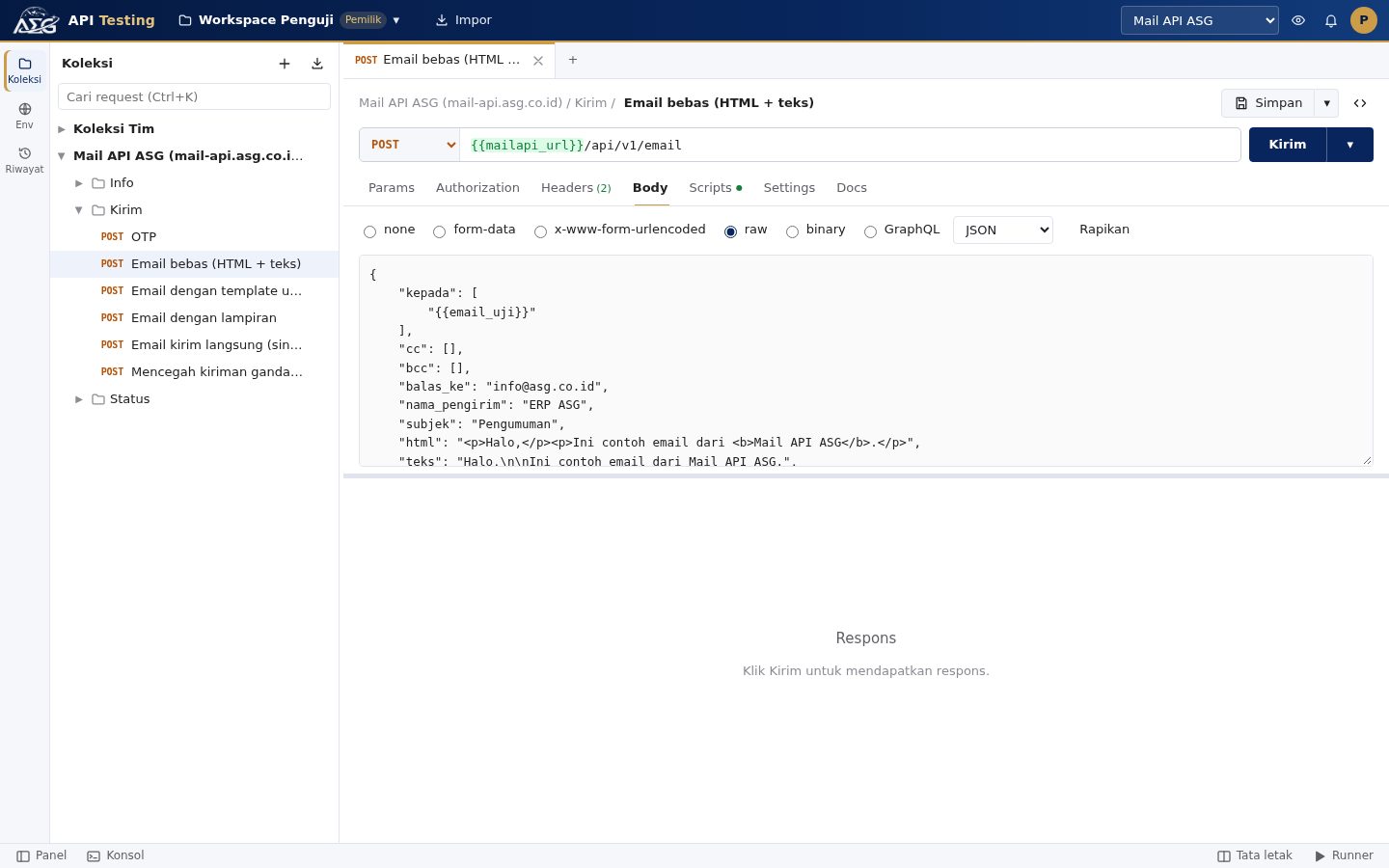This screenshot has height=868, width=1389.
Task: Open the Workspace Penguji switcher dropdown
Action: click(289, 20)
